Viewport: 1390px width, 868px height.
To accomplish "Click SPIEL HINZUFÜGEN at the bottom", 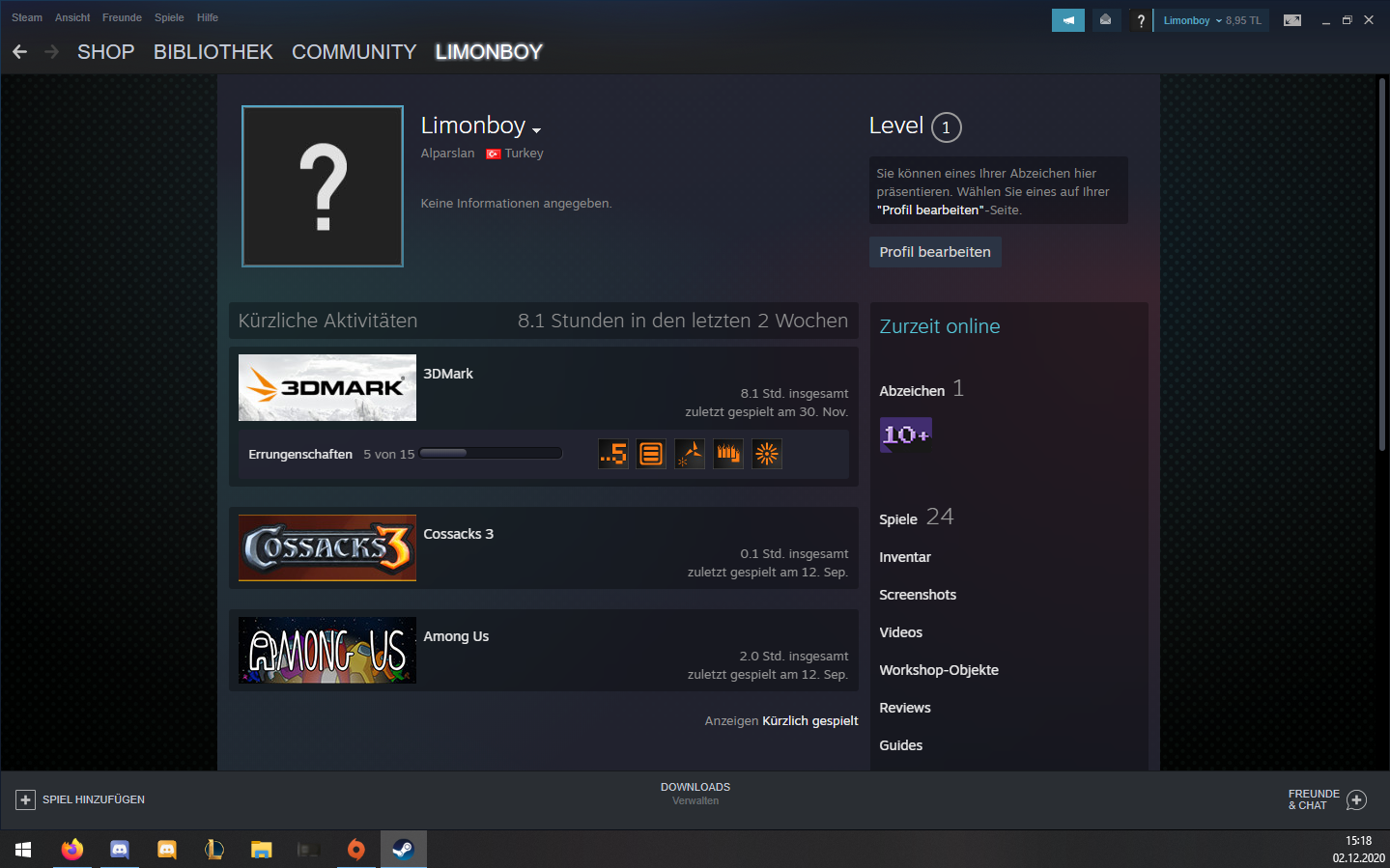I will coord(94,799).
